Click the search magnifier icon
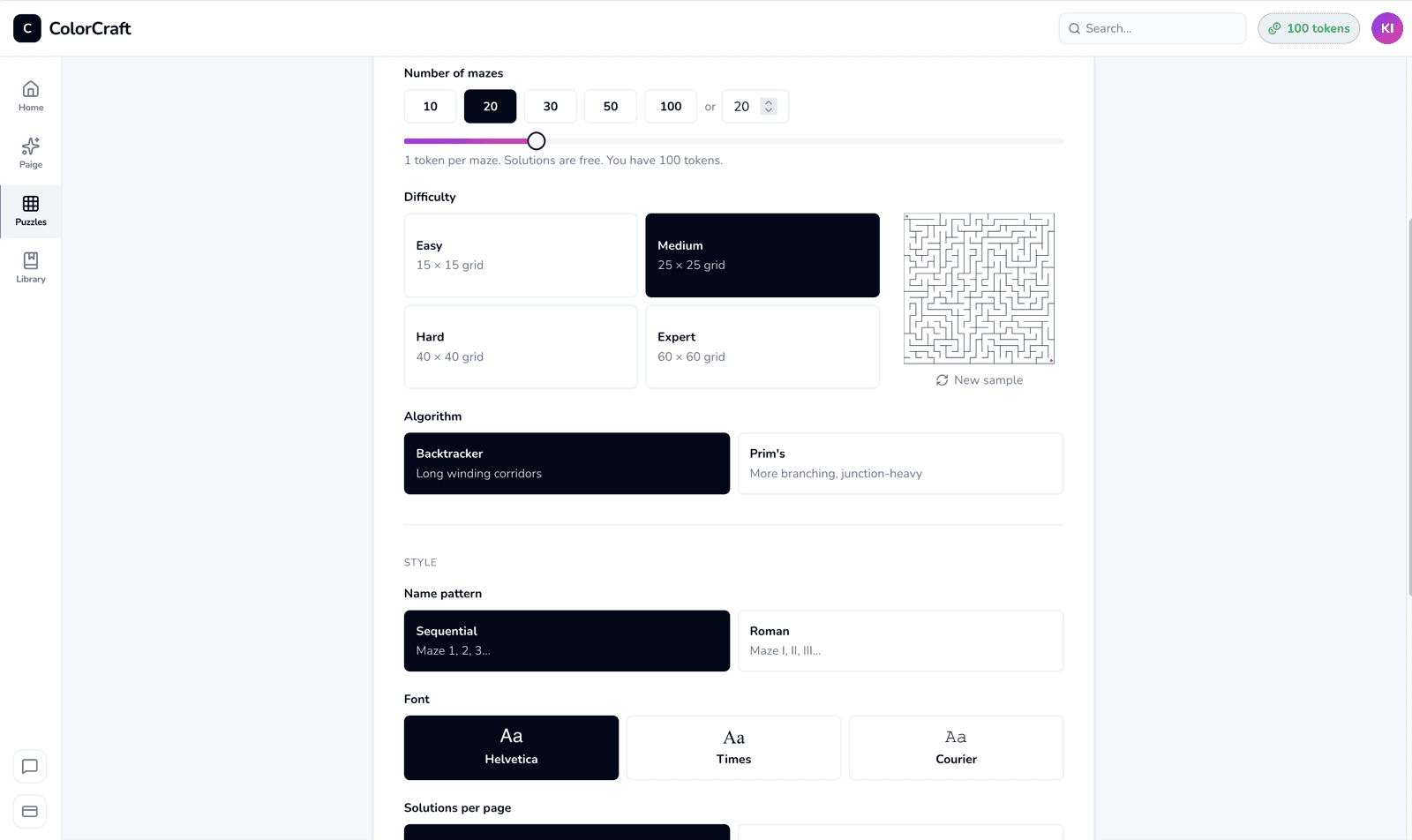Image resolution: width=1412 pixels, height=840 pixels. [x=1074, y=28]
